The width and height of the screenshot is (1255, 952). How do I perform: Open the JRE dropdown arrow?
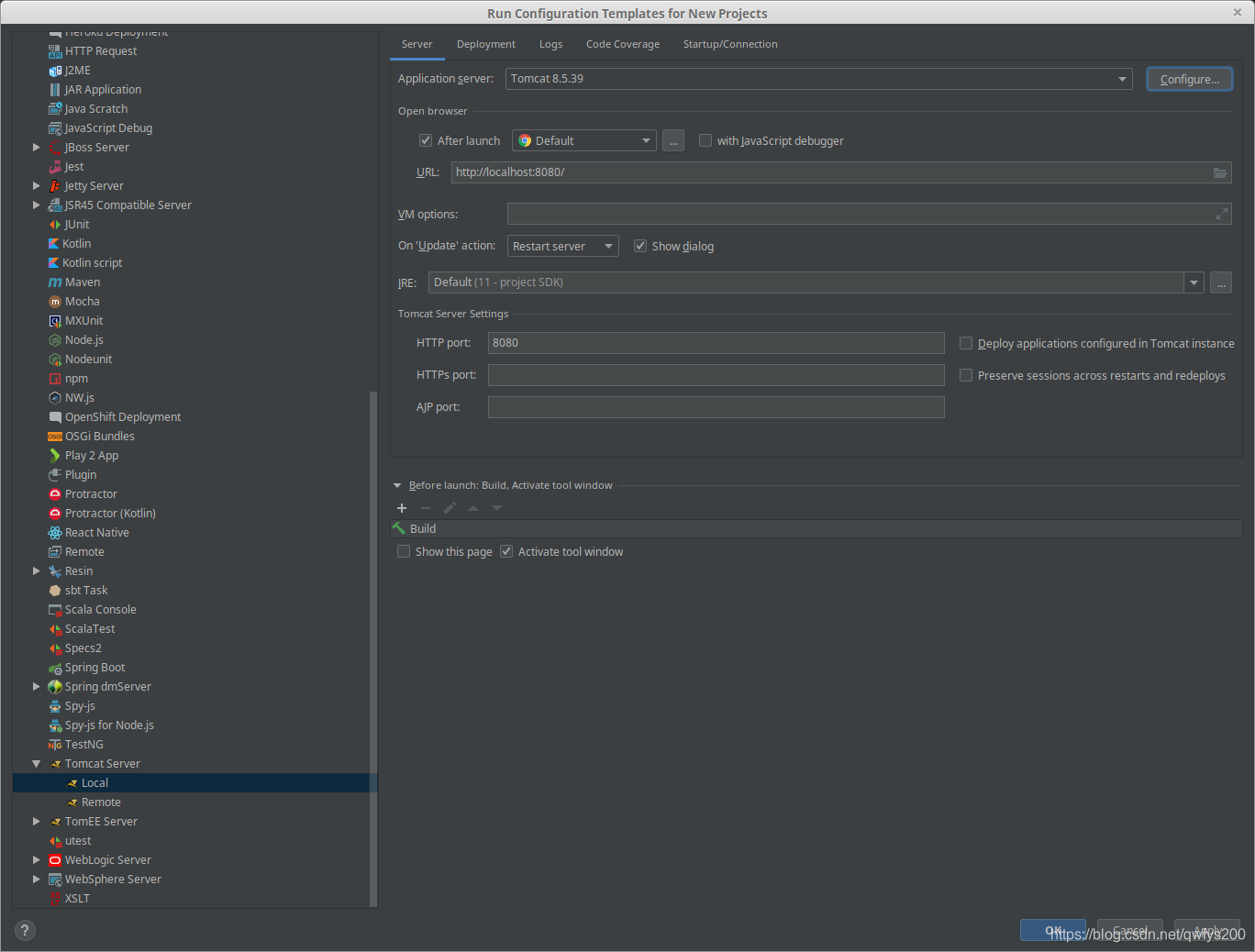(1194, 282)
